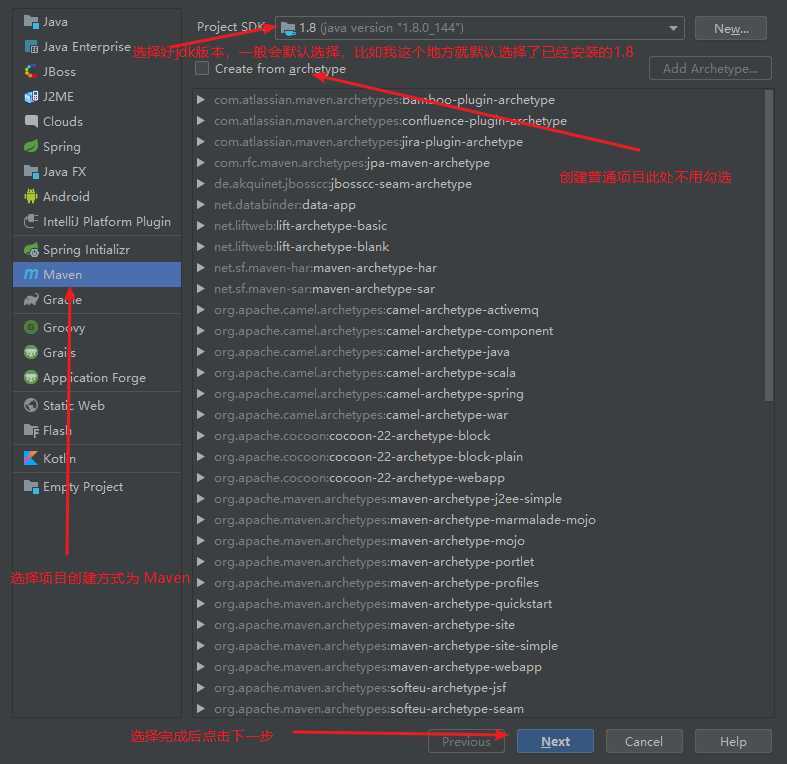Screen dimensions: 787x764
Task: Select the Grails icon
Action: pyautogui.click(x=31, y=352)
